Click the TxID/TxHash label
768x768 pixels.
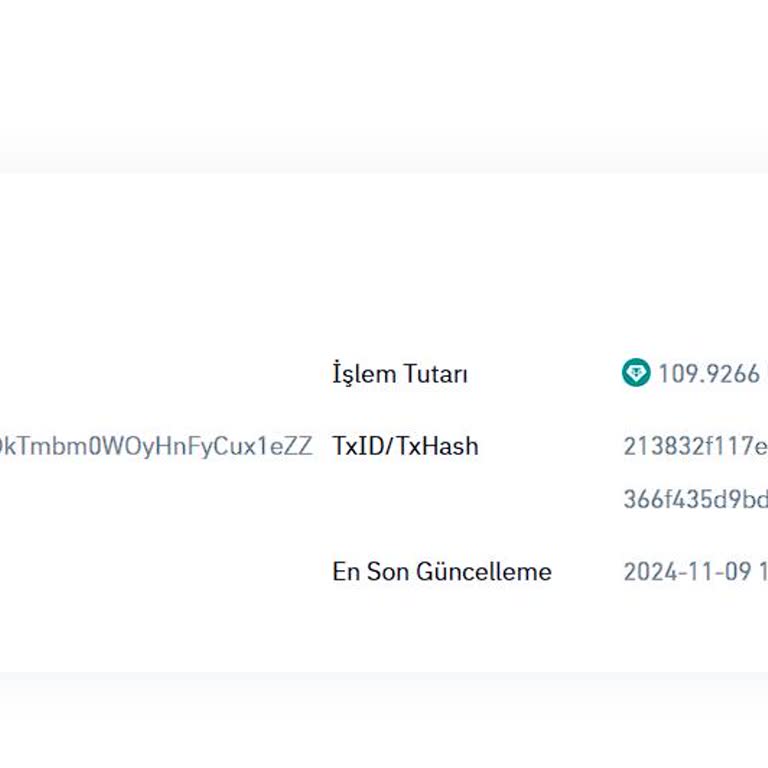click(x=405, y=446)
